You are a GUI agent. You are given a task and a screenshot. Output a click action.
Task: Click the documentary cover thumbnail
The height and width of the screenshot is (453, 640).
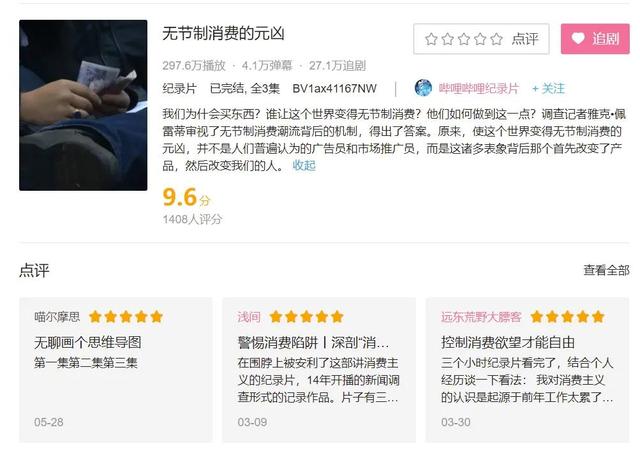(83, 105)
